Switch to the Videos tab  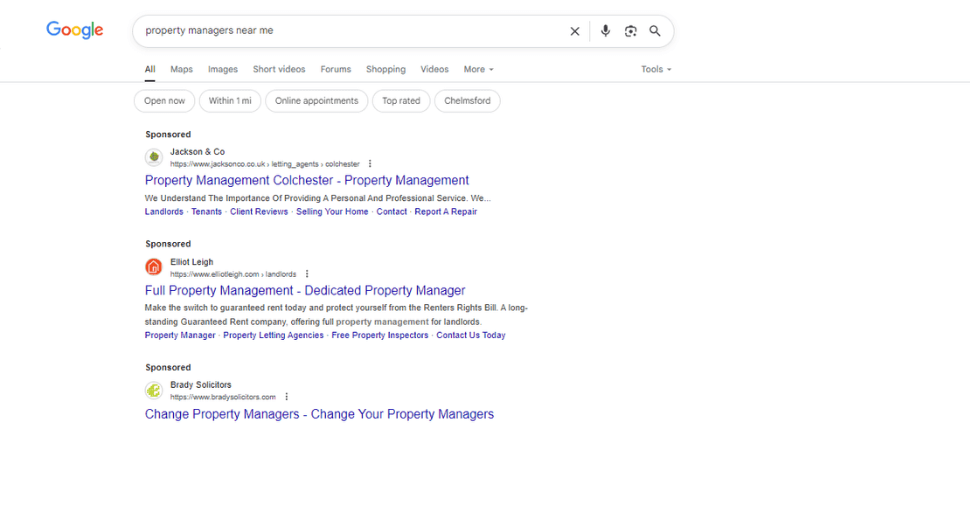click(434, 69)
